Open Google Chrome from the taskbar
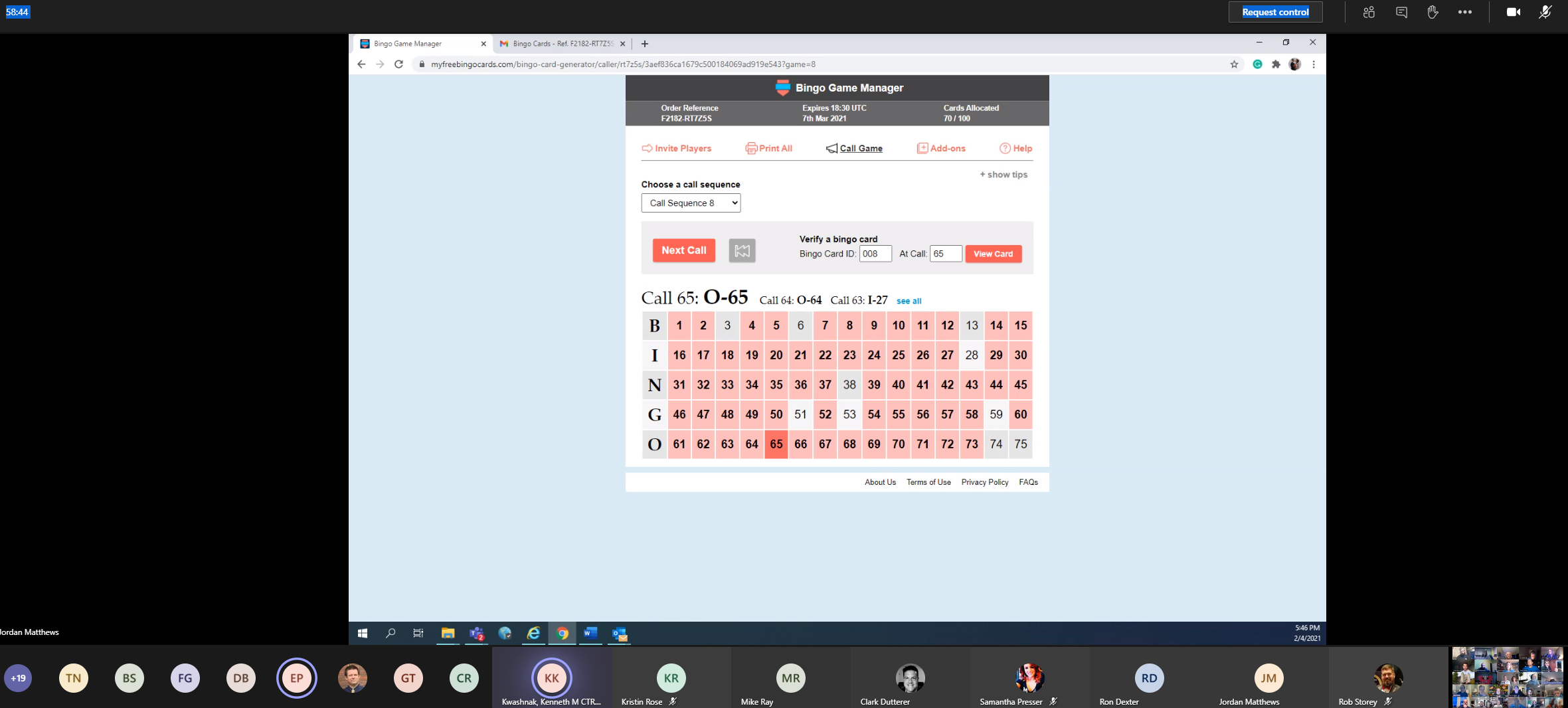 pyautogui.click(x=563, y=634)
